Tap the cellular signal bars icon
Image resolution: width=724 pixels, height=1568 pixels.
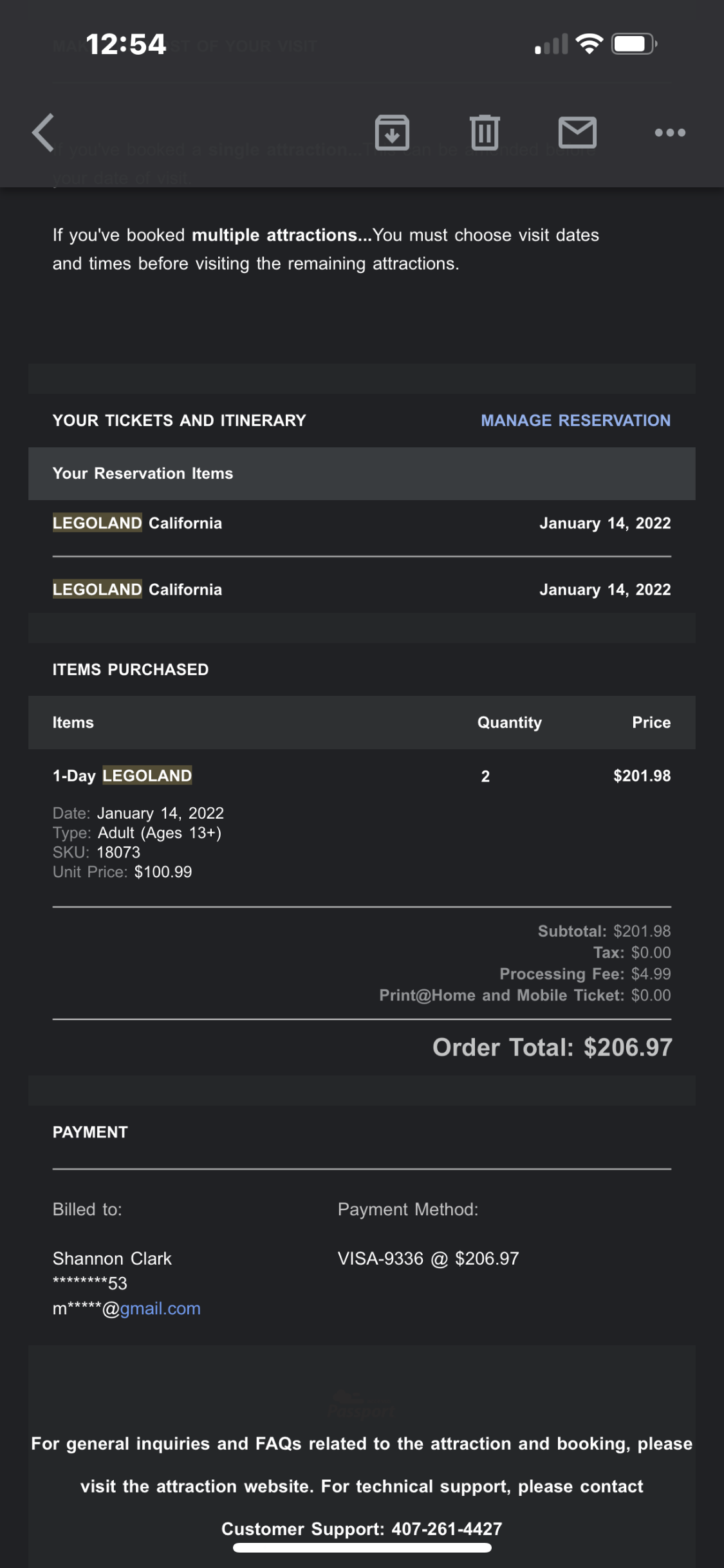coord(552,44)
